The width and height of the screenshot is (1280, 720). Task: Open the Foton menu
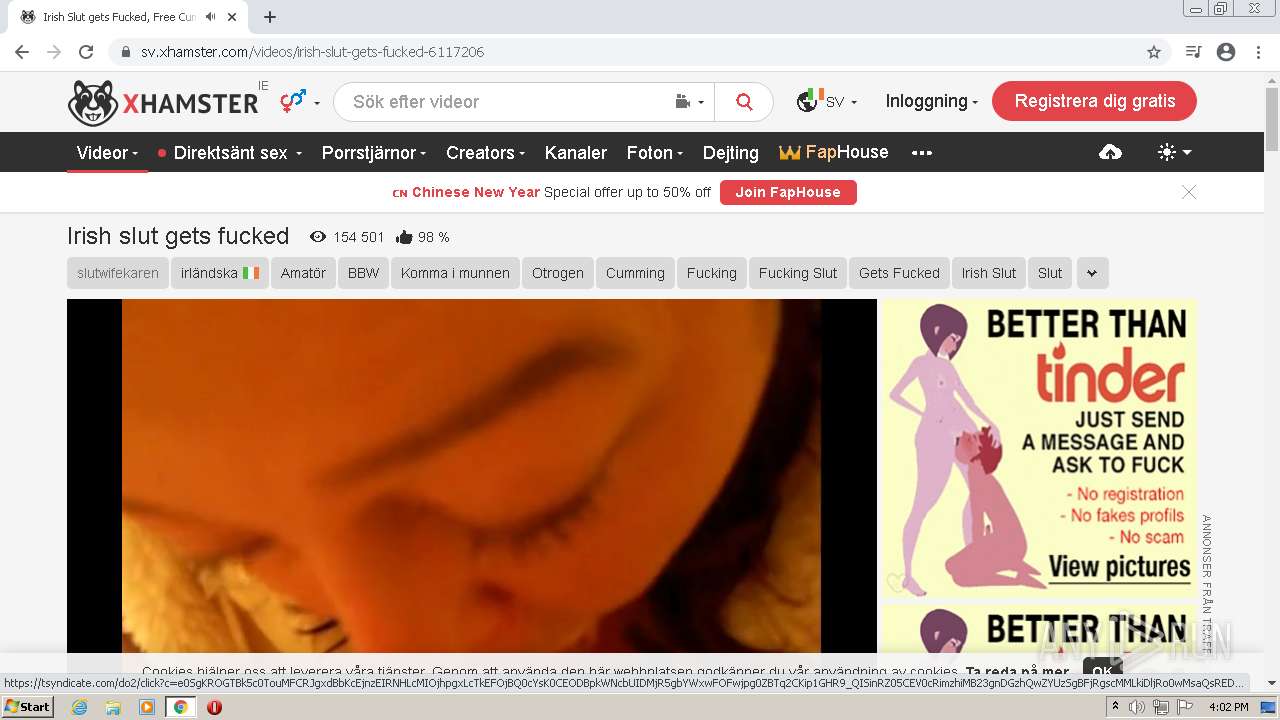point(654,153)
